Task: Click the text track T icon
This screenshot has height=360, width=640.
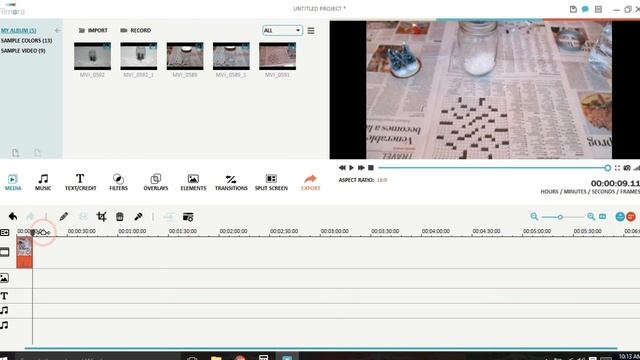Action: pyautogui.click(x=4, y=296)
